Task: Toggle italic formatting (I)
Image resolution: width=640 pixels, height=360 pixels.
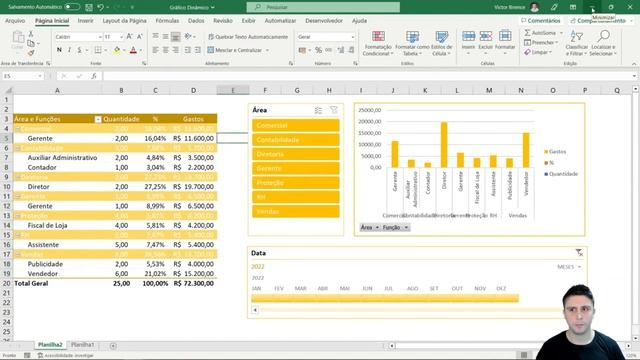Action: (69, 50)
